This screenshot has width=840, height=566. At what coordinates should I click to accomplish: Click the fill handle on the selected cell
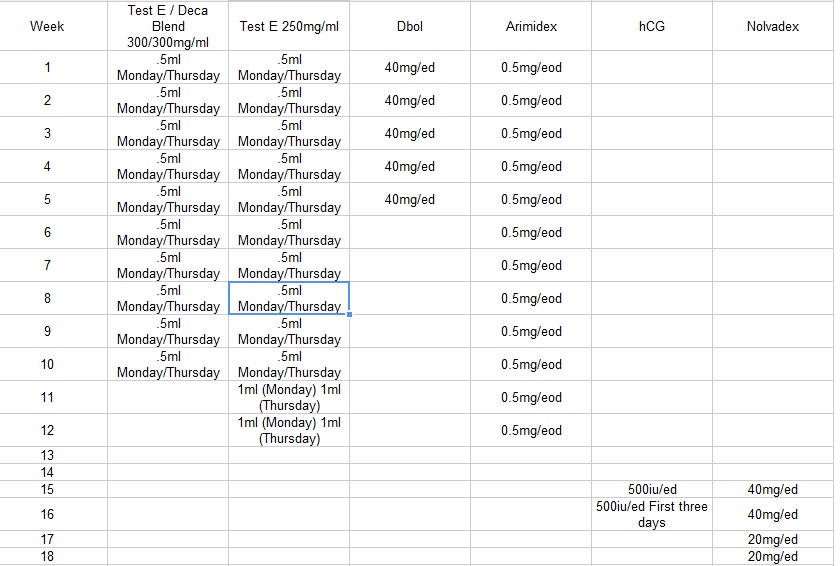[349, 314]
